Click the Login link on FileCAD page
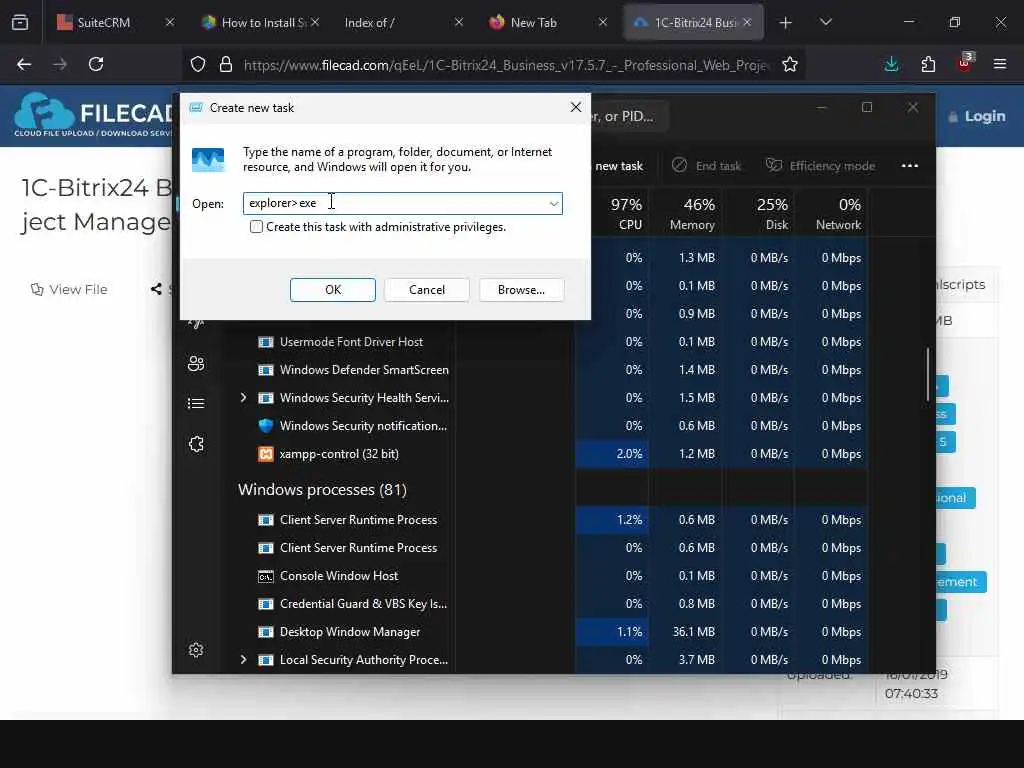This screenshot has width=1024, height=768. (x=976, y=116)
